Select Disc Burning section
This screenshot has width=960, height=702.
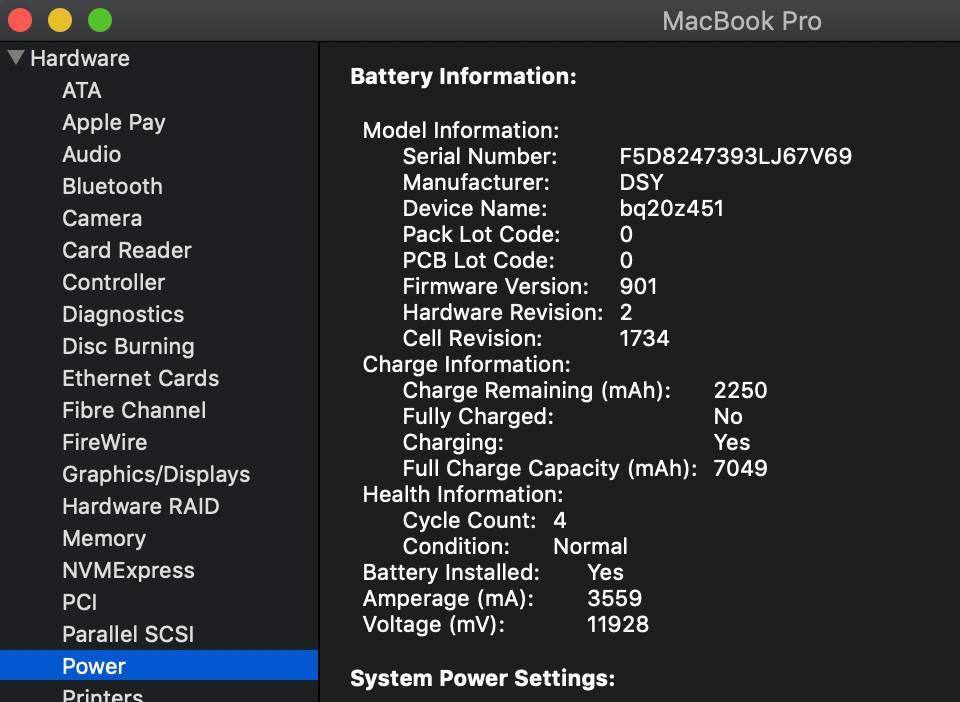[128, 346]
